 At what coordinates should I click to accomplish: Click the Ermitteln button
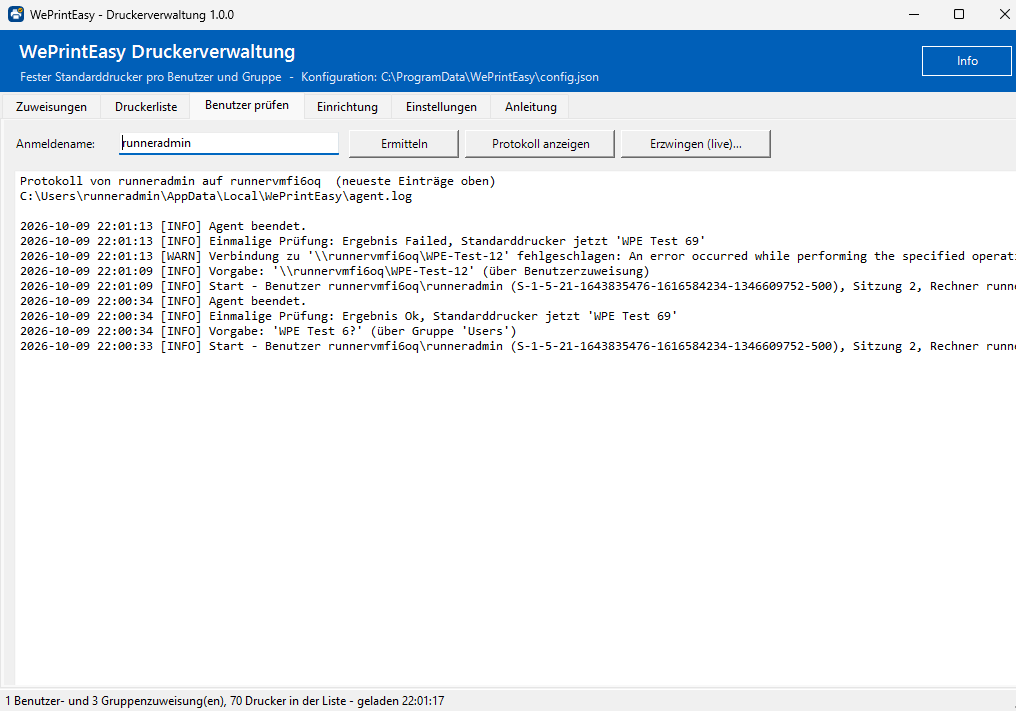(x=404, y=144)
